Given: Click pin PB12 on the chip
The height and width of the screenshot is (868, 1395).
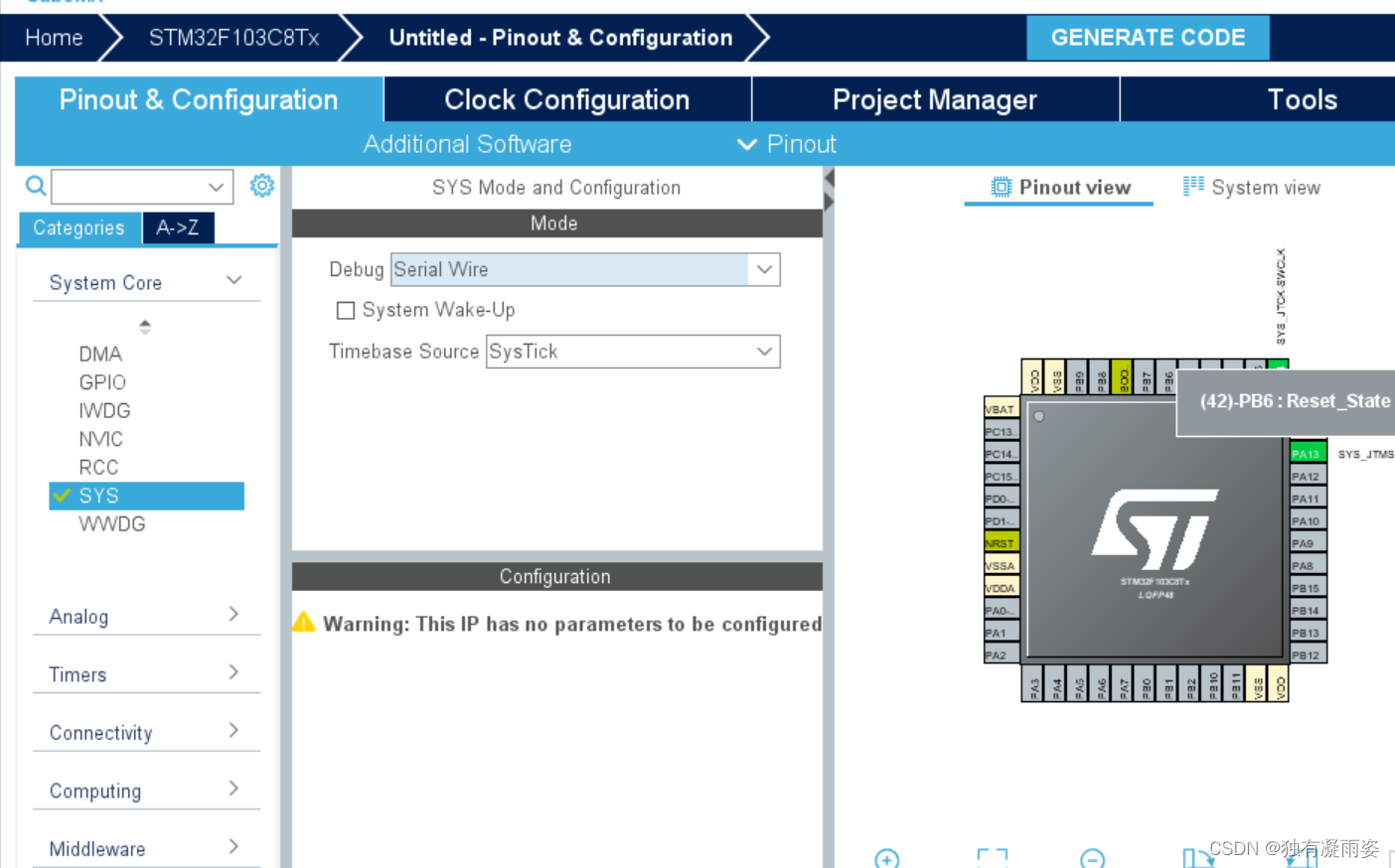Looking at the screenshot, I should click(x=1309, y=655).
